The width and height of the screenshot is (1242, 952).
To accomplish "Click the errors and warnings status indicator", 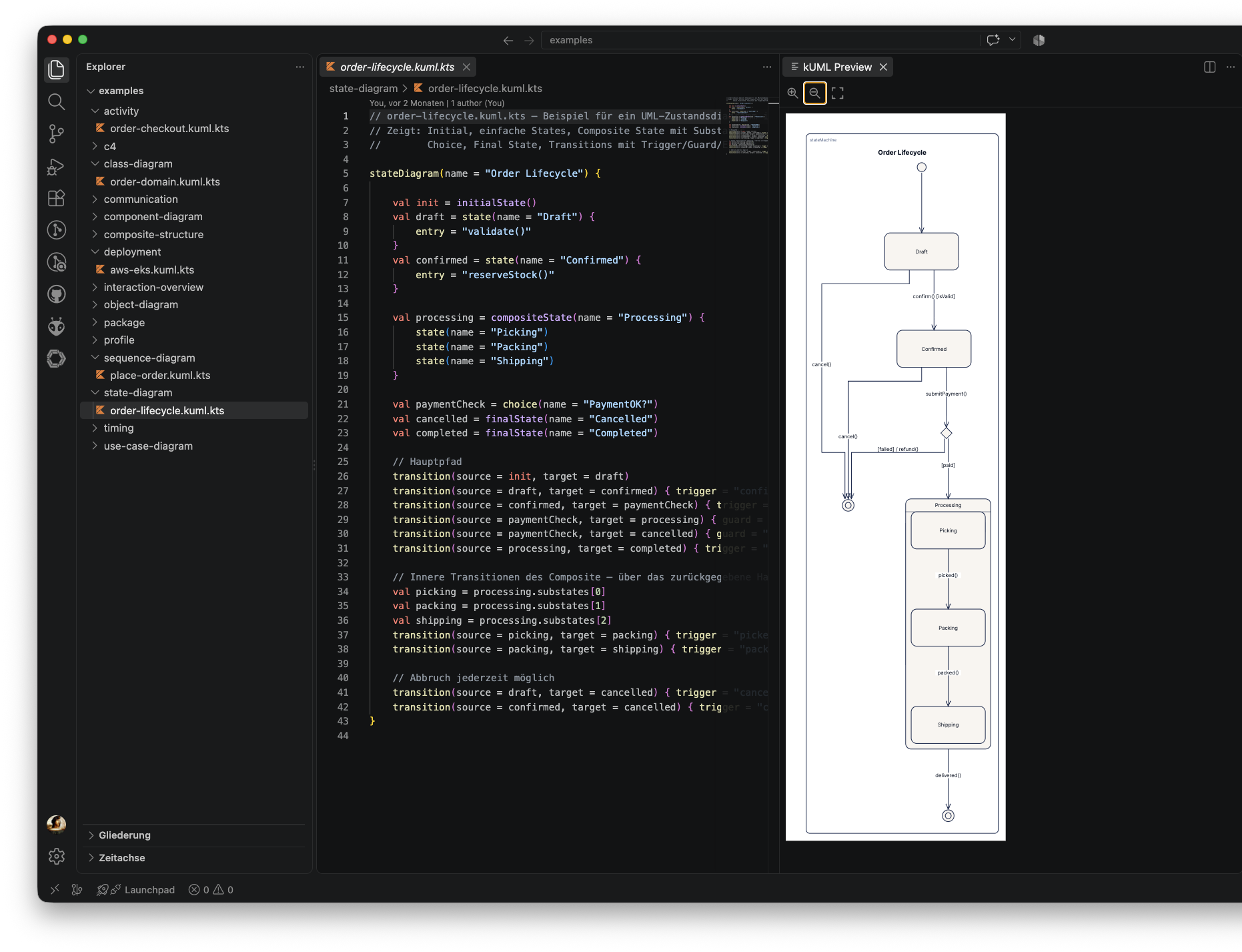I will click(x=211, y=890).
